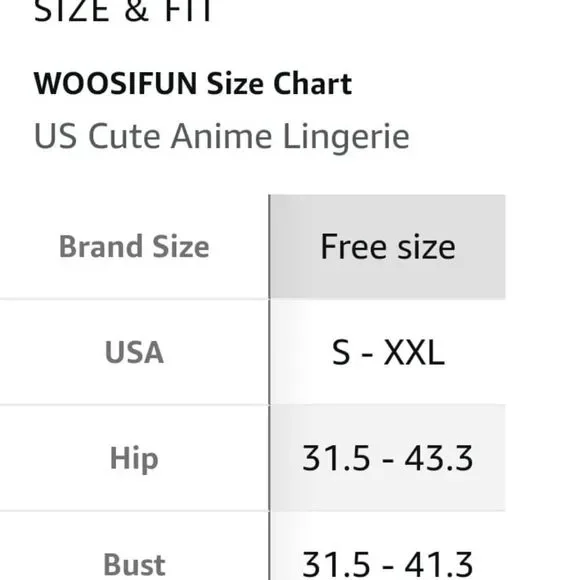The width and height of the screenshot is (580, 580).
Task: Click the SIZE & FIT section title
Action: [123, 11]
